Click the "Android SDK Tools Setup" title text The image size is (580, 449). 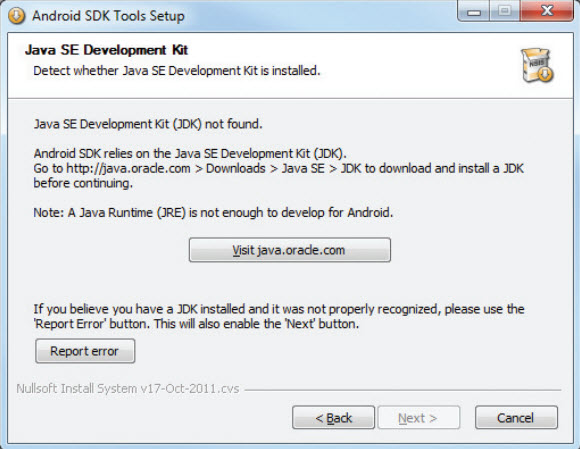point(108,16)
